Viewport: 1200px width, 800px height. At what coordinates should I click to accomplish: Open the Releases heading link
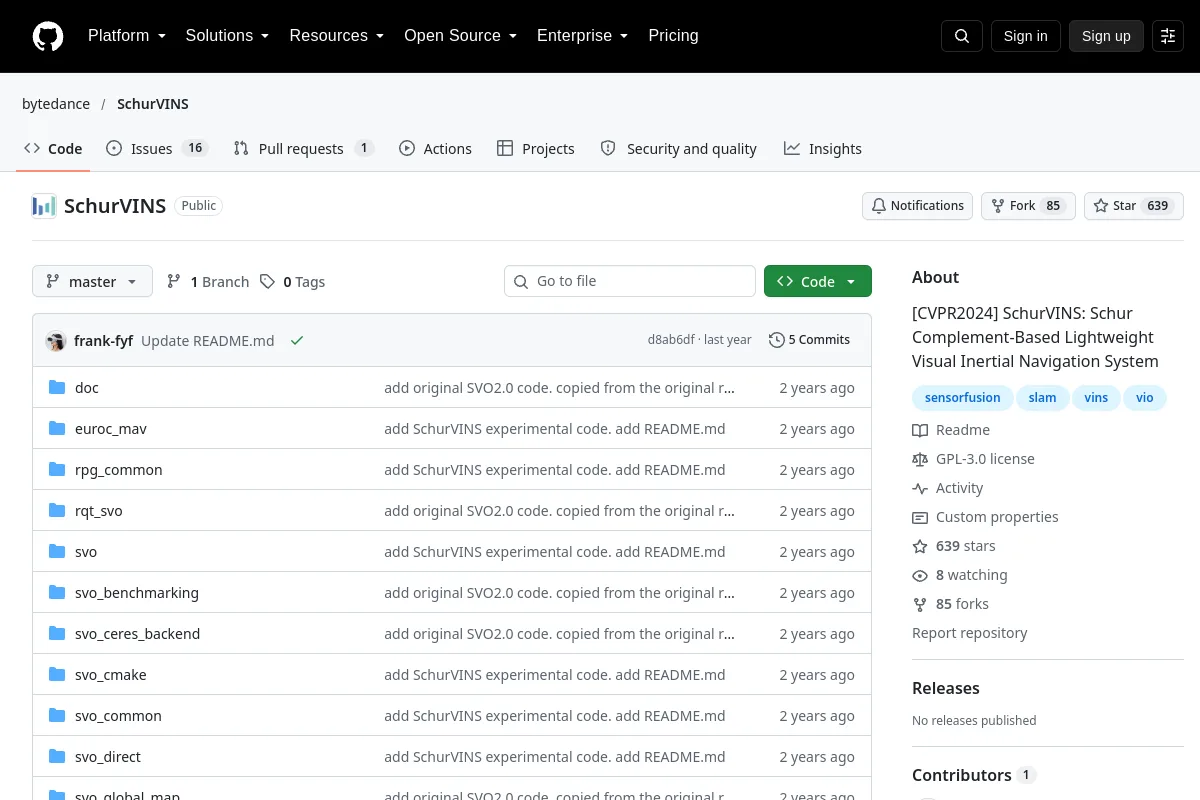point(946,688)
